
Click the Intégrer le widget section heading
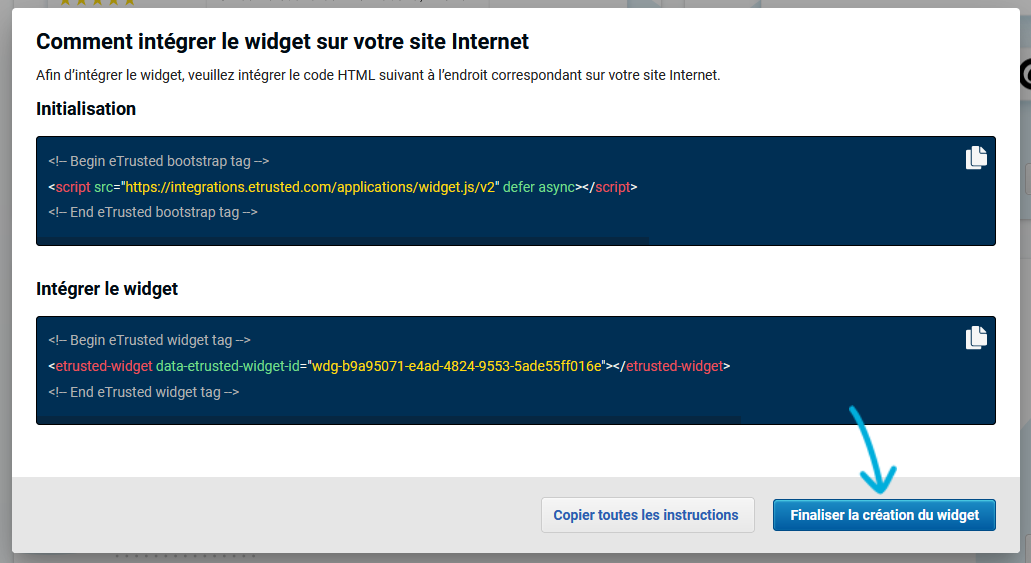coord(107,289)
